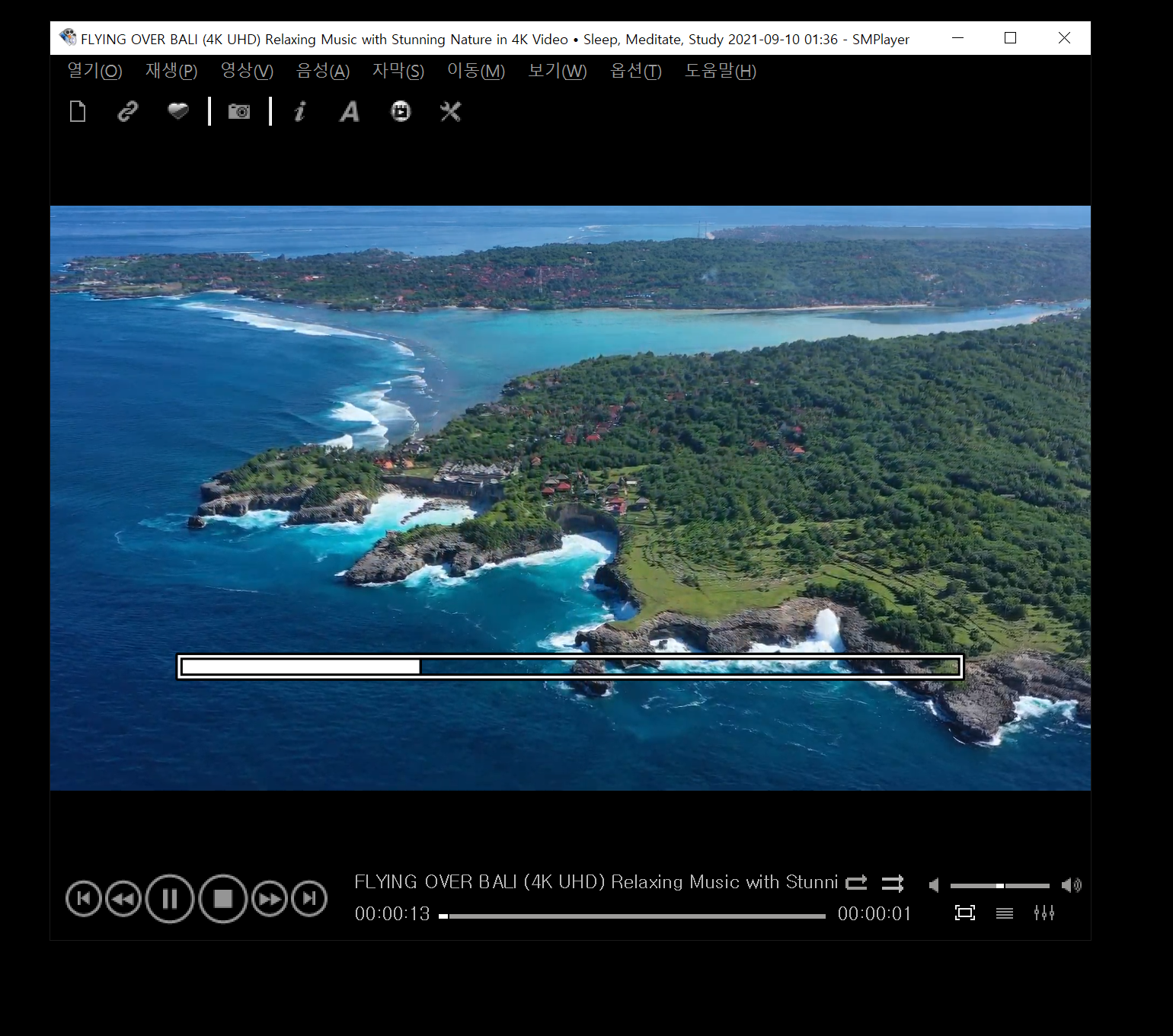The image size is (1173, 1036).
Task: Fast forward the video
Action: (270, 899)
